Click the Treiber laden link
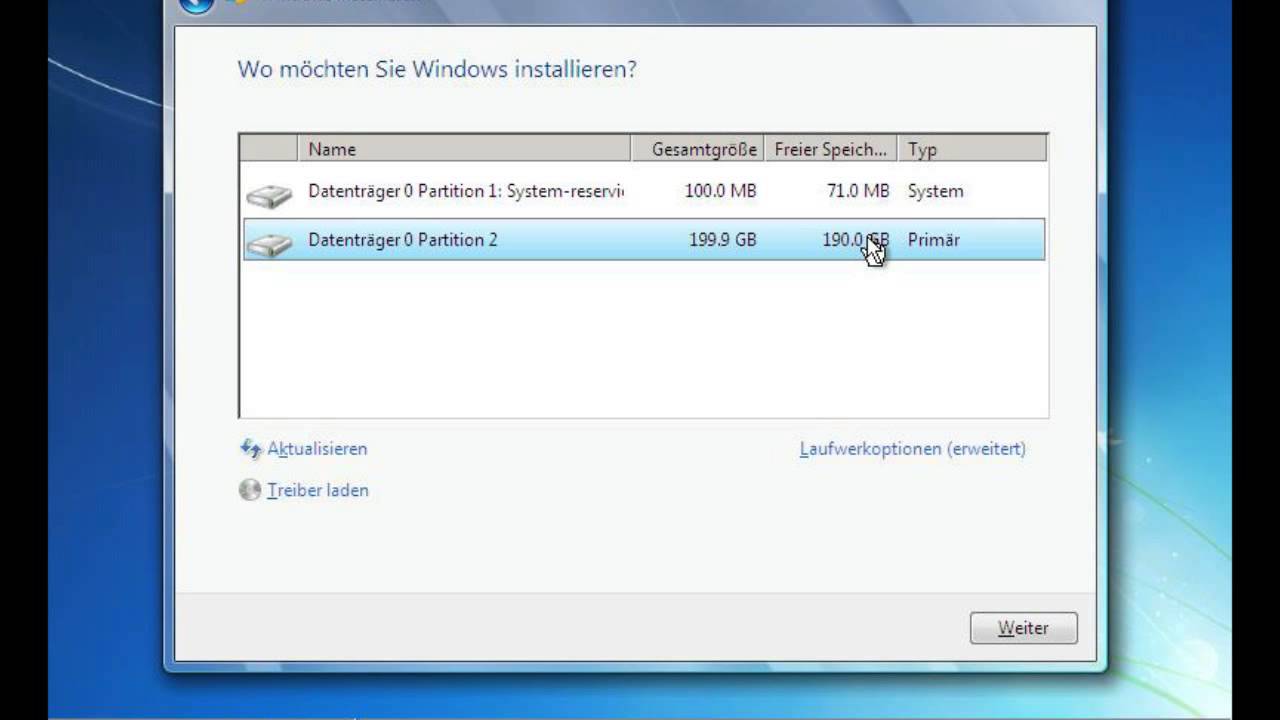The height and width of the screenshot is (720, 1280). point(317,490)
